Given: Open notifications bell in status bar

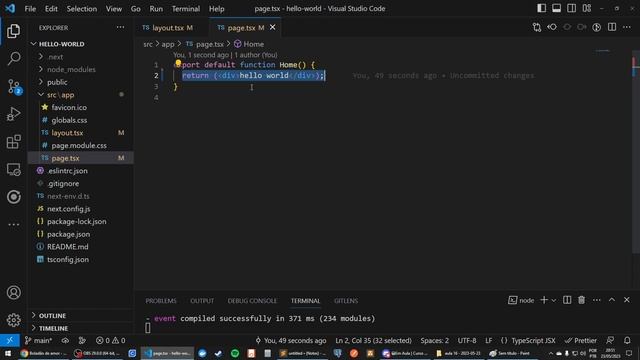Looking at the screenshot, I should (x=627, y=340).
